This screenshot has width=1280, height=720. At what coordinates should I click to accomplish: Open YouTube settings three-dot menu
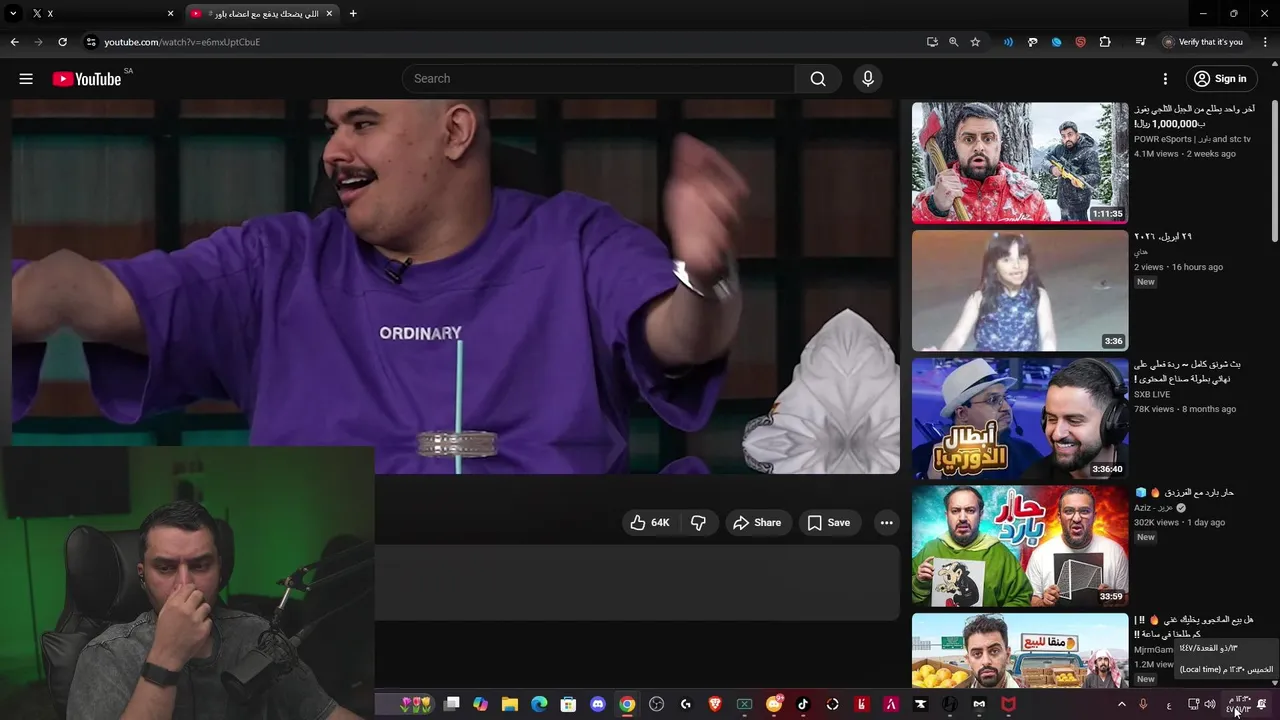(1165, 79)
